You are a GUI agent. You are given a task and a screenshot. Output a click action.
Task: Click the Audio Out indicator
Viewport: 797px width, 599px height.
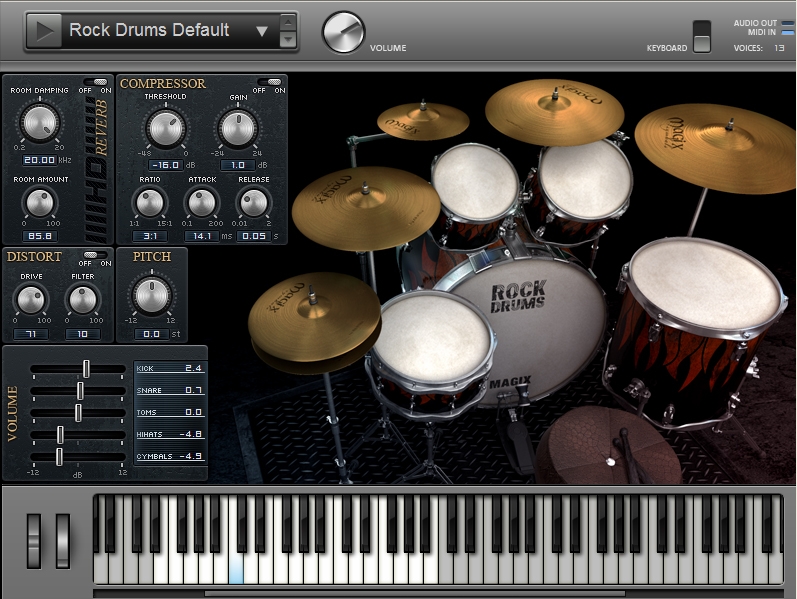tap(787, 23)
